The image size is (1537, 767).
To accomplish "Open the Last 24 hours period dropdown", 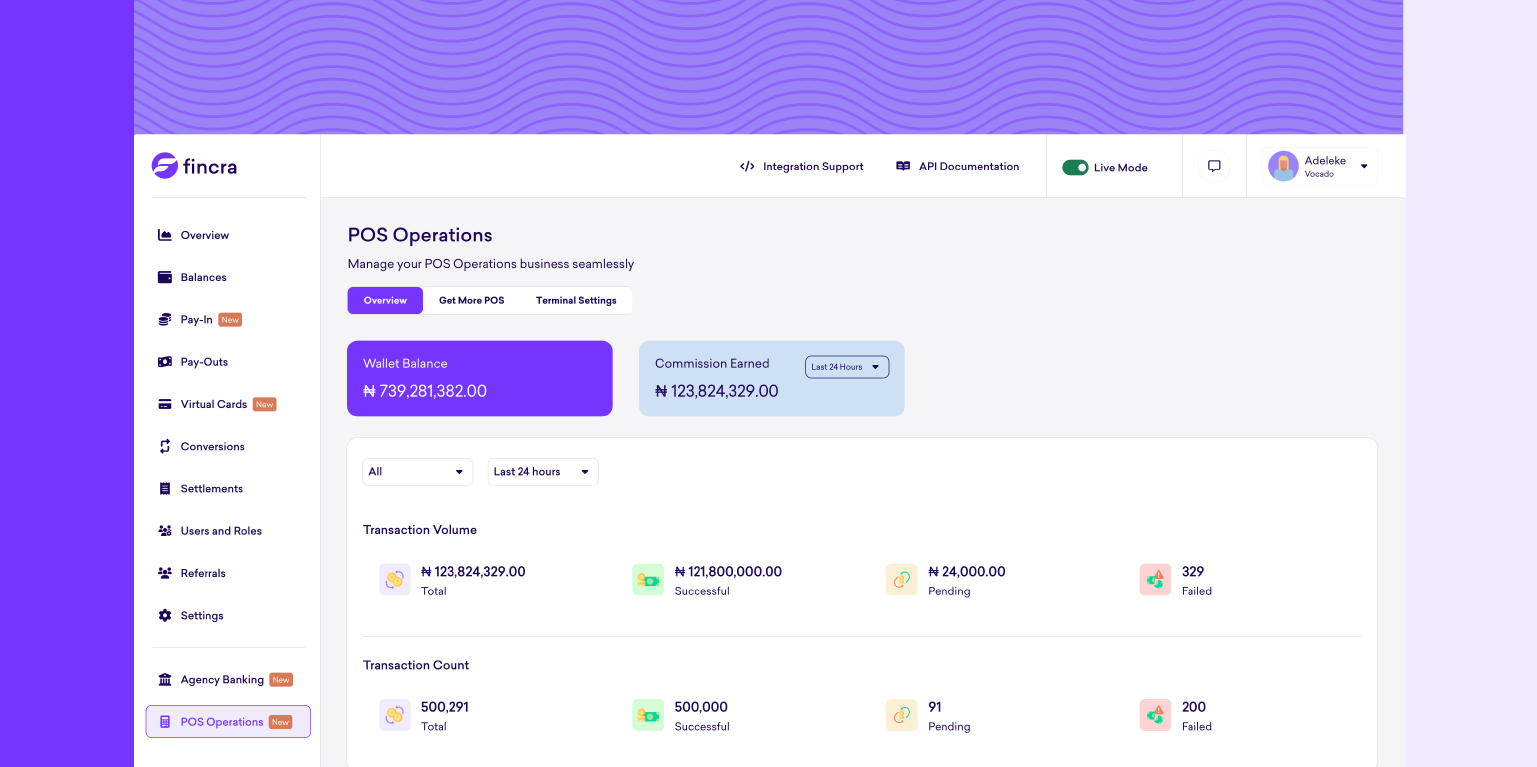I will 543,472.
